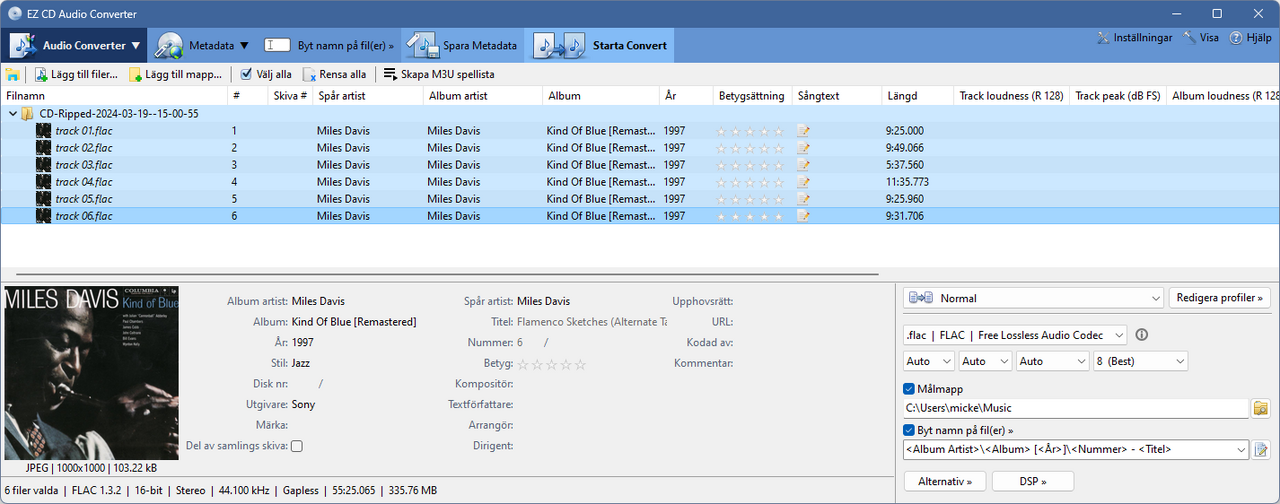1280x504 pixels.
Task: Click the top toolbar "Byt namn på fil(er)" button
Action: click(x=329, y=45)
